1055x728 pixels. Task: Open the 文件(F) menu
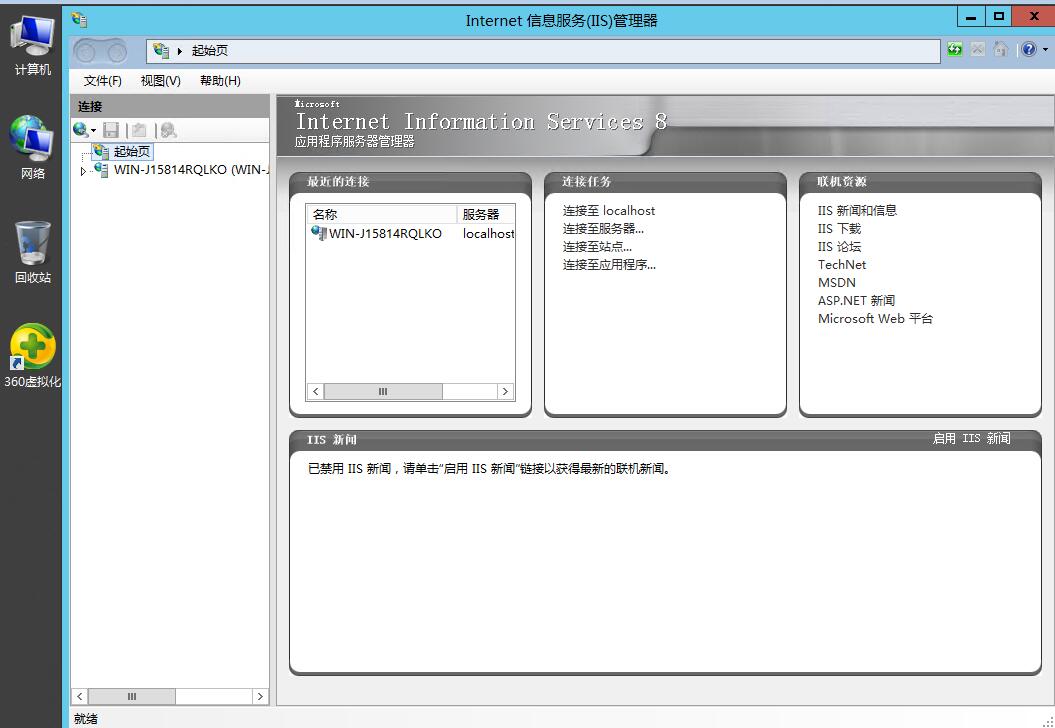pyautogui.click(x=102, y=81)
